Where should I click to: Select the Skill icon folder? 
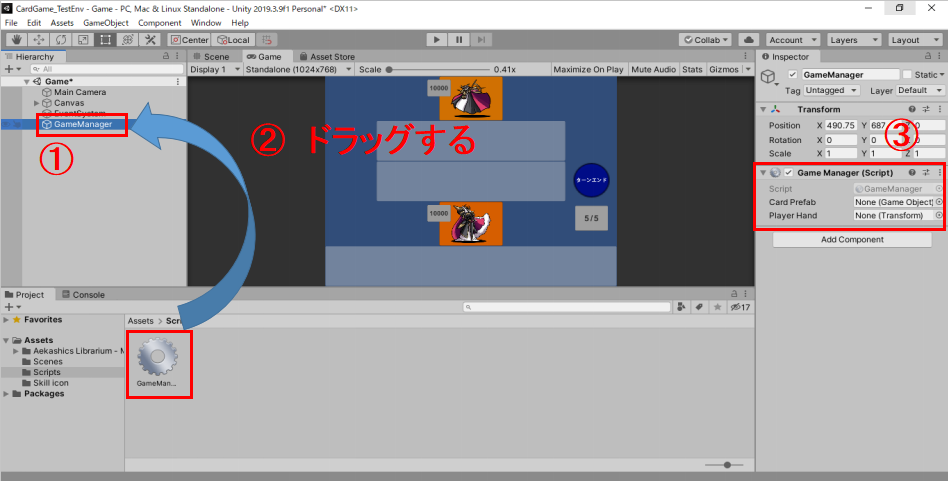pyautogui.click(x=51, y=383)
